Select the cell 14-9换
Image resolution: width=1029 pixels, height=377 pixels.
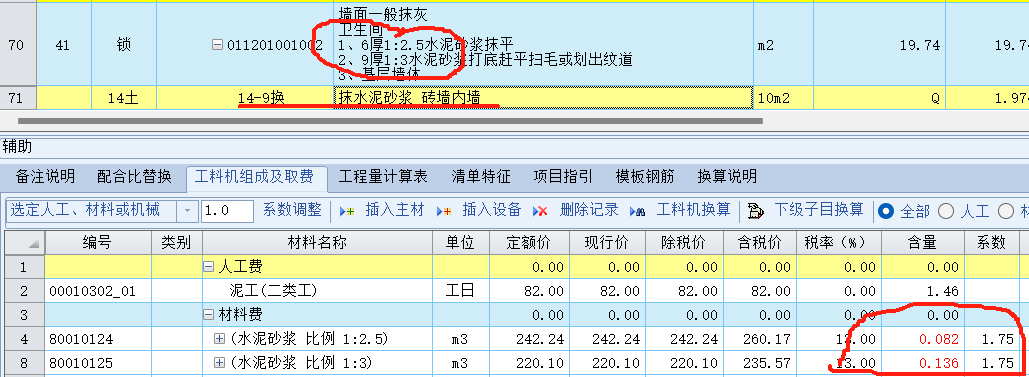pyautogui.click(x=244, y=98)
